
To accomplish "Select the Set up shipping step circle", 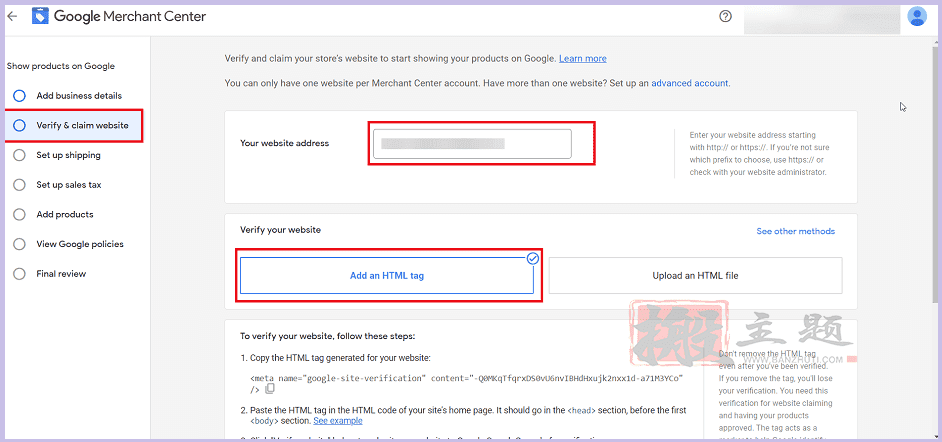I will tap(19, 155).
